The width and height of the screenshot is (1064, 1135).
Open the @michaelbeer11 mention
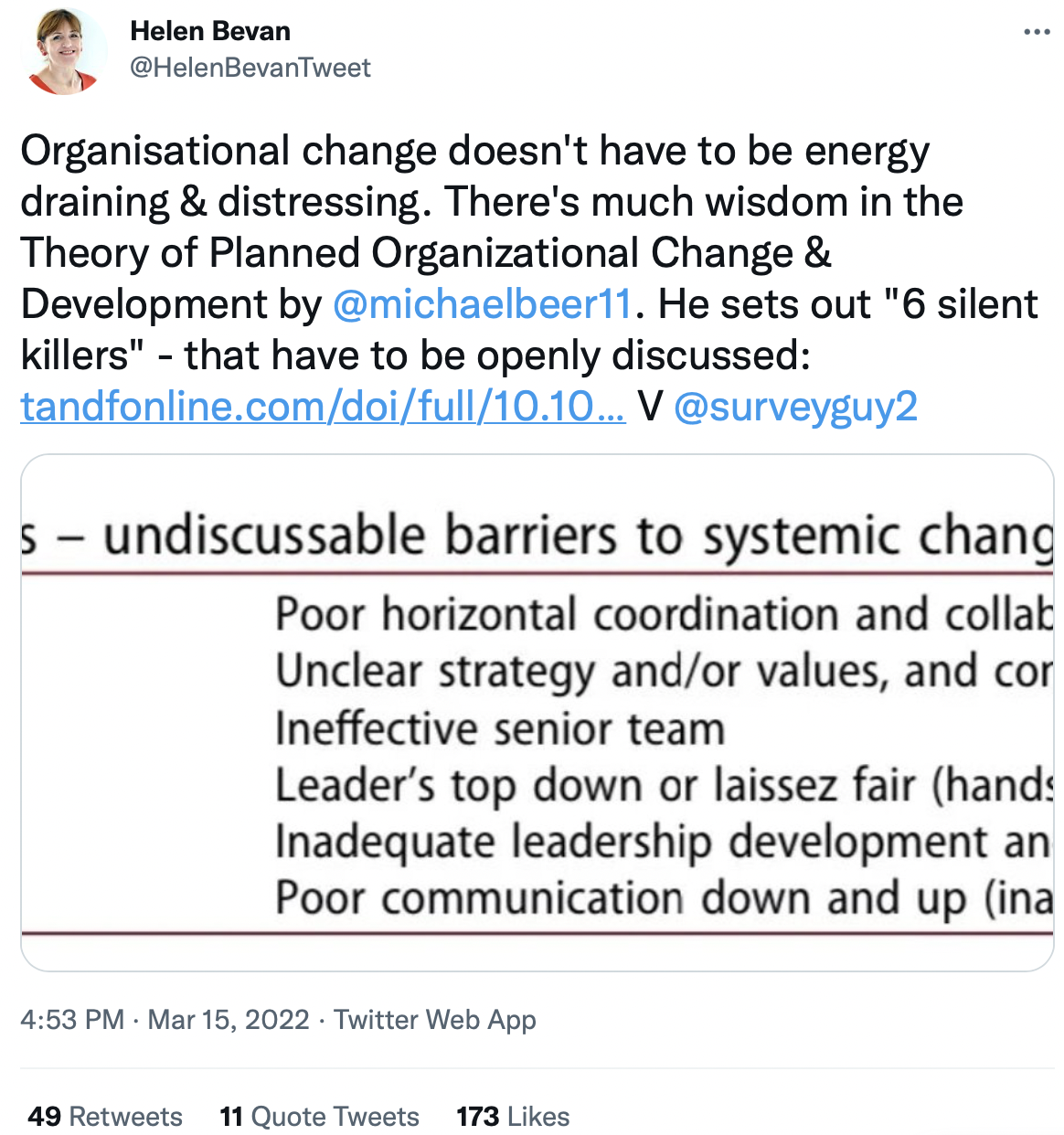pyautogui.click(x=483, y=304)
